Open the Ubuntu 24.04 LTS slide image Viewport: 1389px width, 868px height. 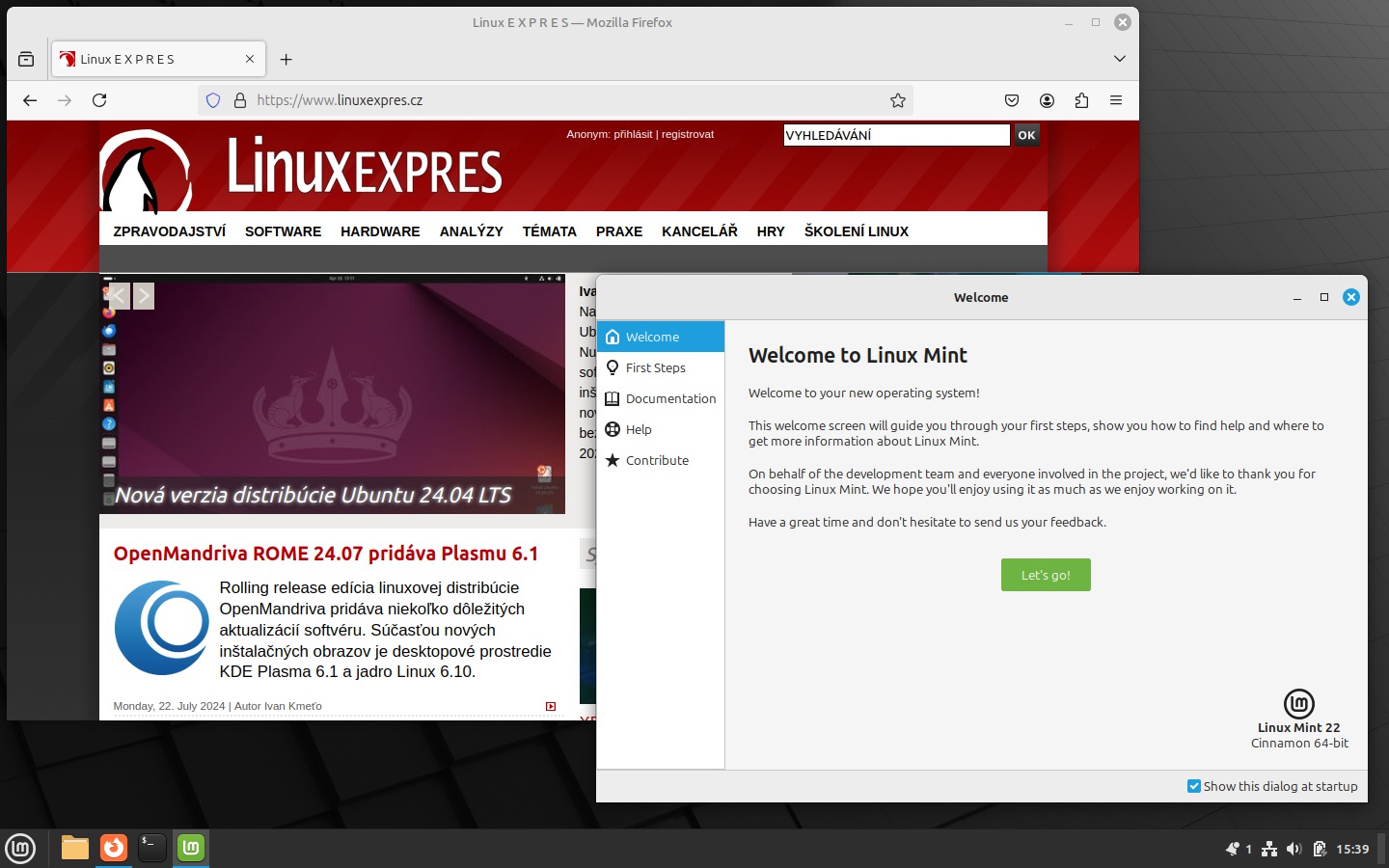333,395
